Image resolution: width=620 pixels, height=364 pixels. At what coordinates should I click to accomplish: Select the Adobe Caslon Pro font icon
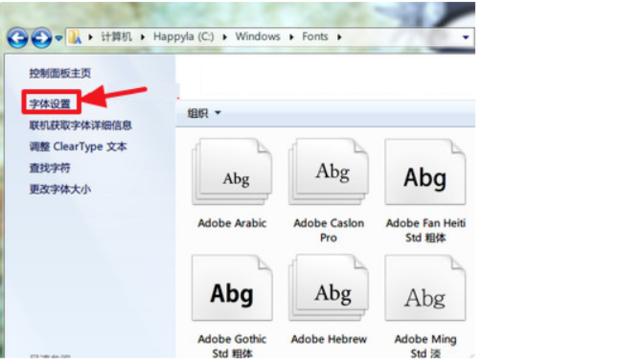(329, 172)
